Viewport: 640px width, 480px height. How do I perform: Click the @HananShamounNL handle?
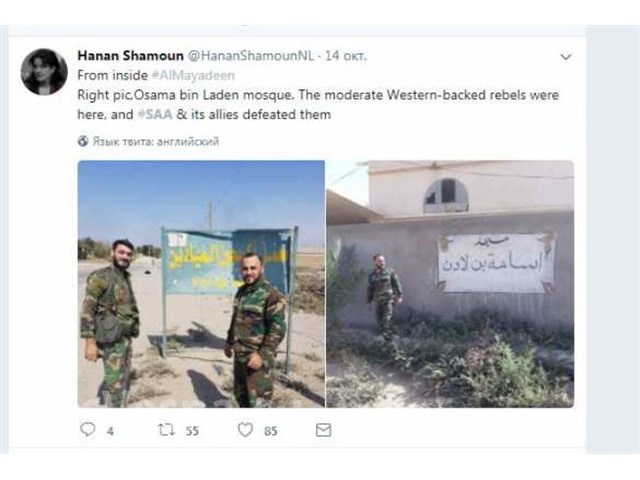tap(251, 56)
